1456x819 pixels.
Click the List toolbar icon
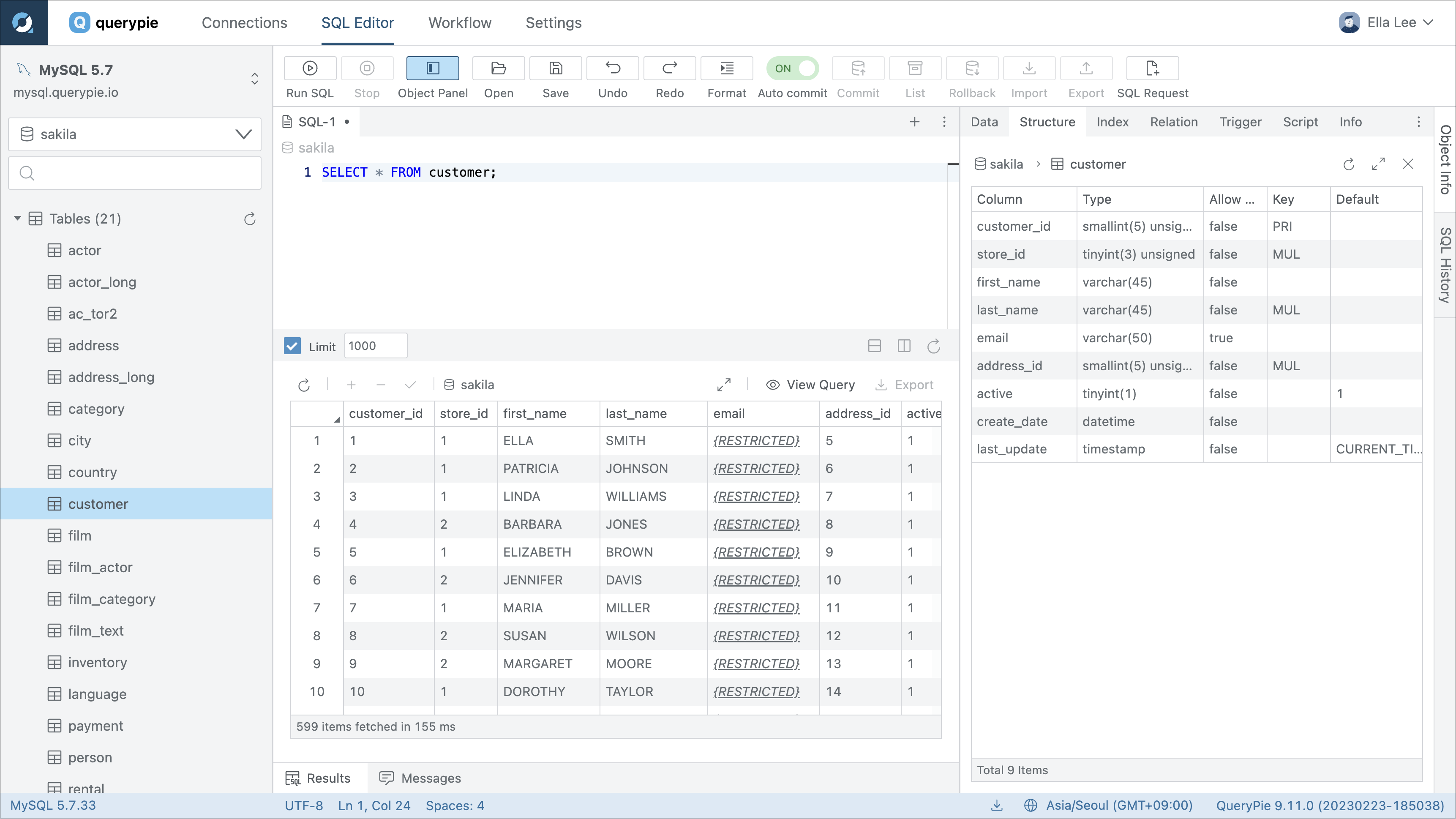coord(915,68)
